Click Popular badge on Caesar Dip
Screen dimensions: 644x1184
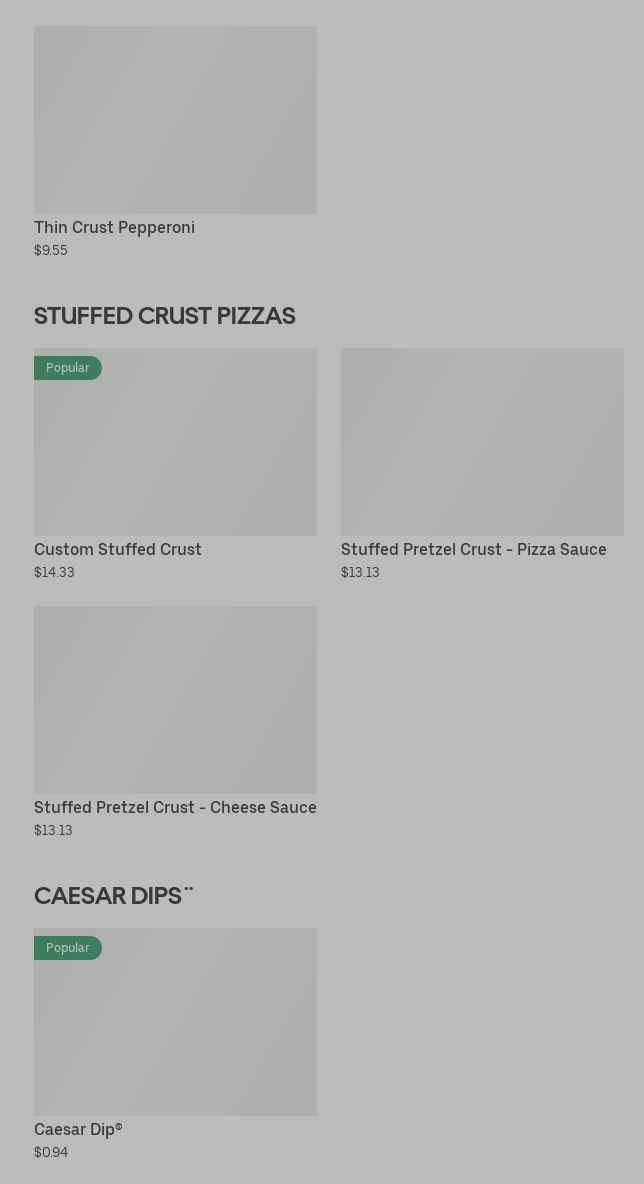click(x=68, y=948)
